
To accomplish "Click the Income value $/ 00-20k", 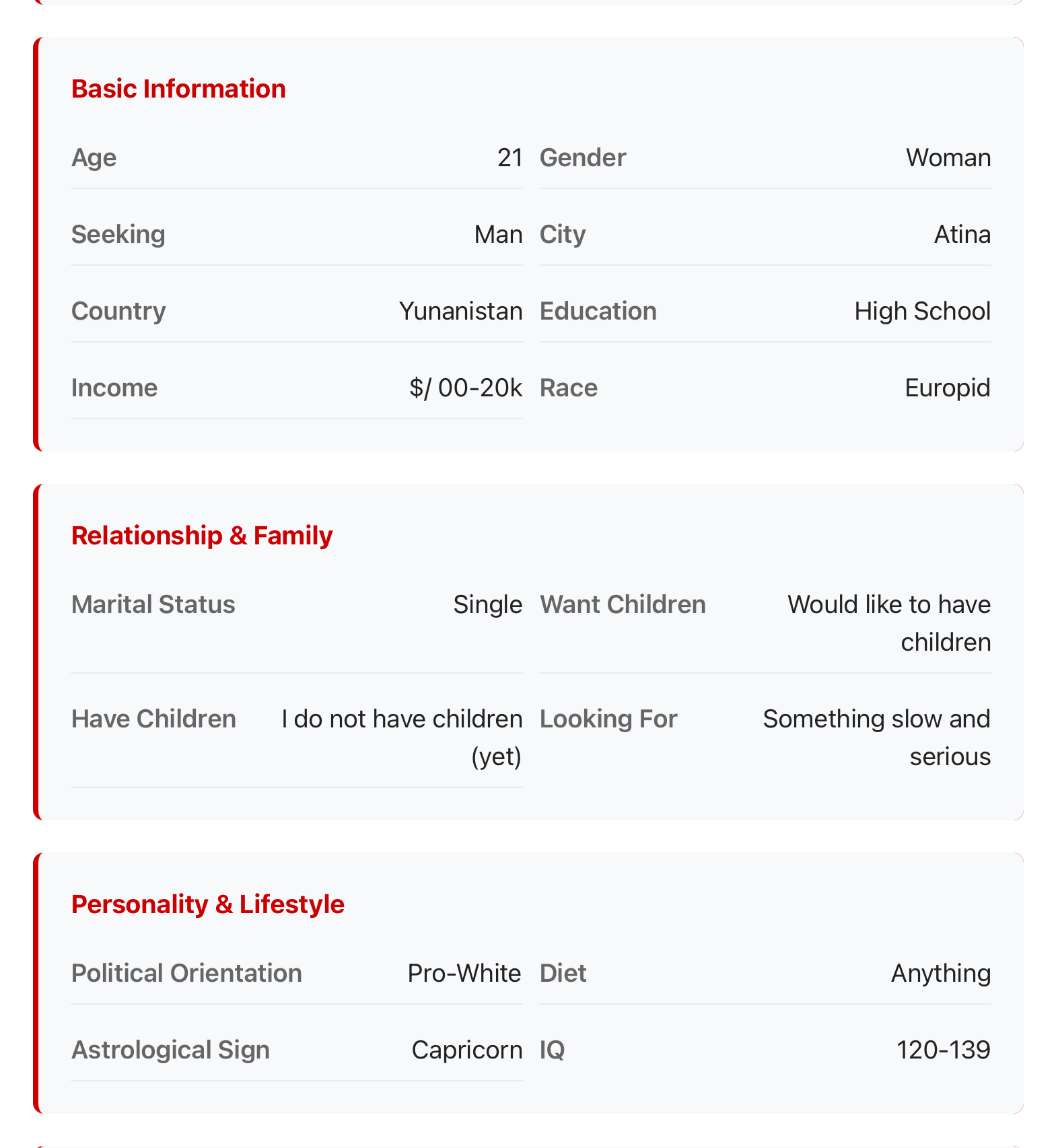I will tap(466, 388).
